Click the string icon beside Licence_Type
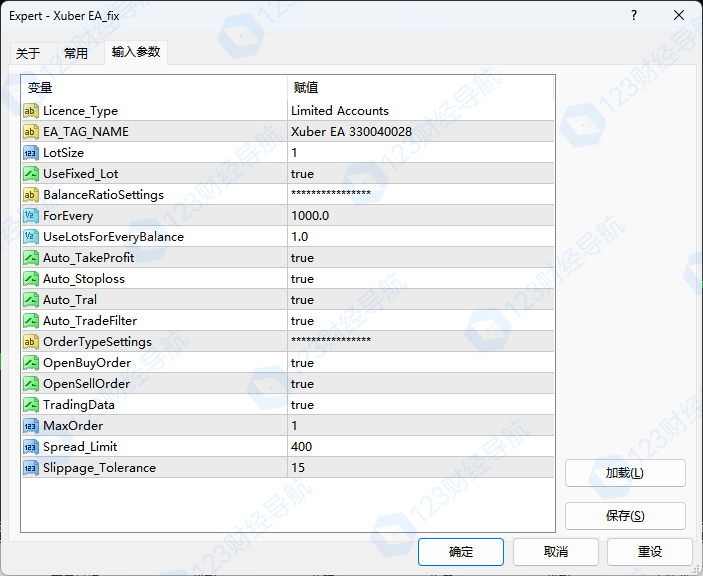Image resolution: width=703 pixels, height=576 pixels. click(30, 111)
